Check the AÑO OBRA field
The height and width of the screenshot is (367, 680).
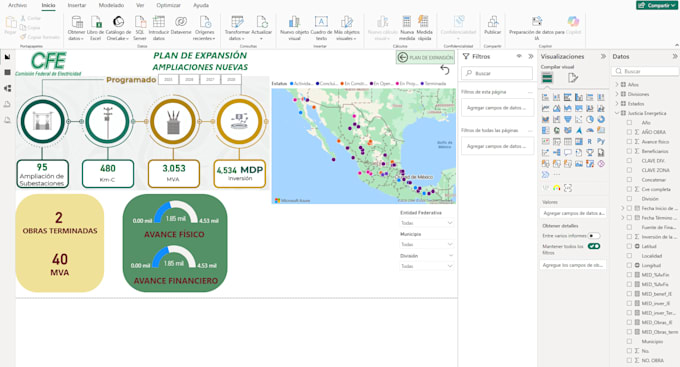pos(629,132)
